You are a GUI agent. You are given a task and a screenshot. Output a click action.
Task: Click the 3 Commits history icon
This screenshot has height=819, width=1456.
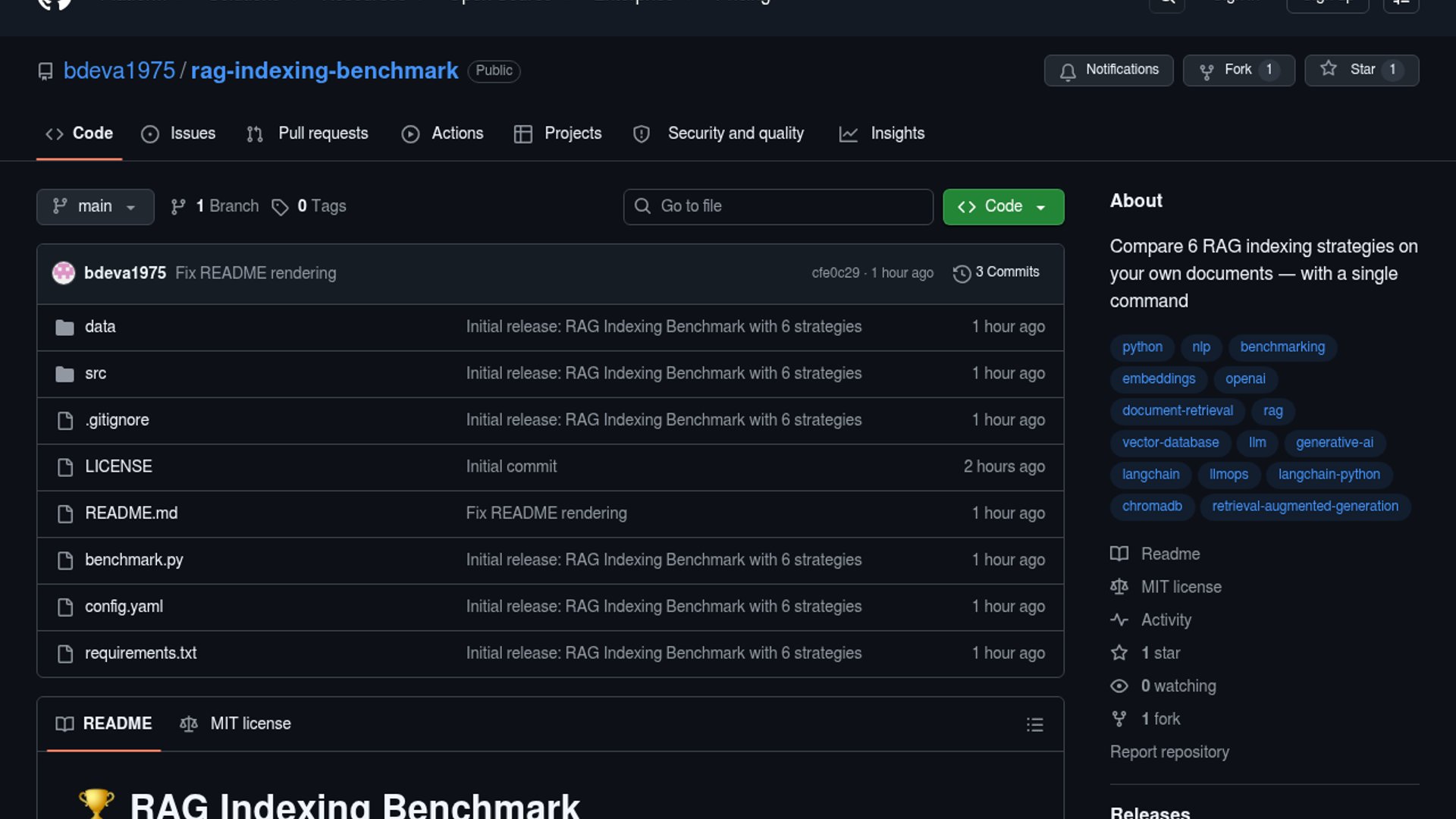962,273
